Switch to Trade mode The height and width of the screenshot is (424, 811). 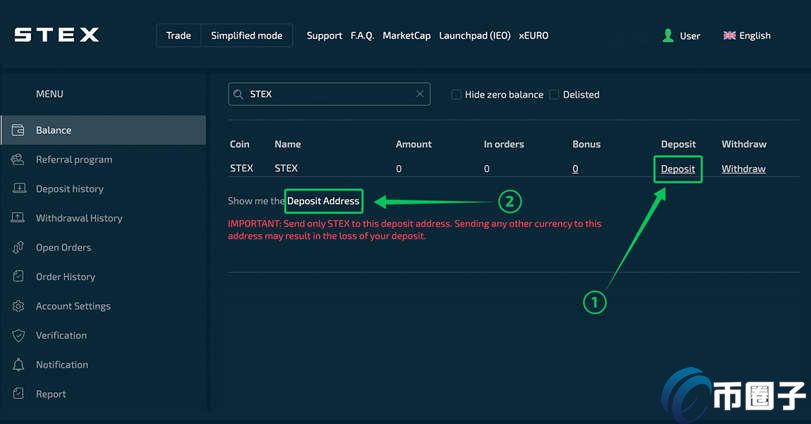coord(178,35)
